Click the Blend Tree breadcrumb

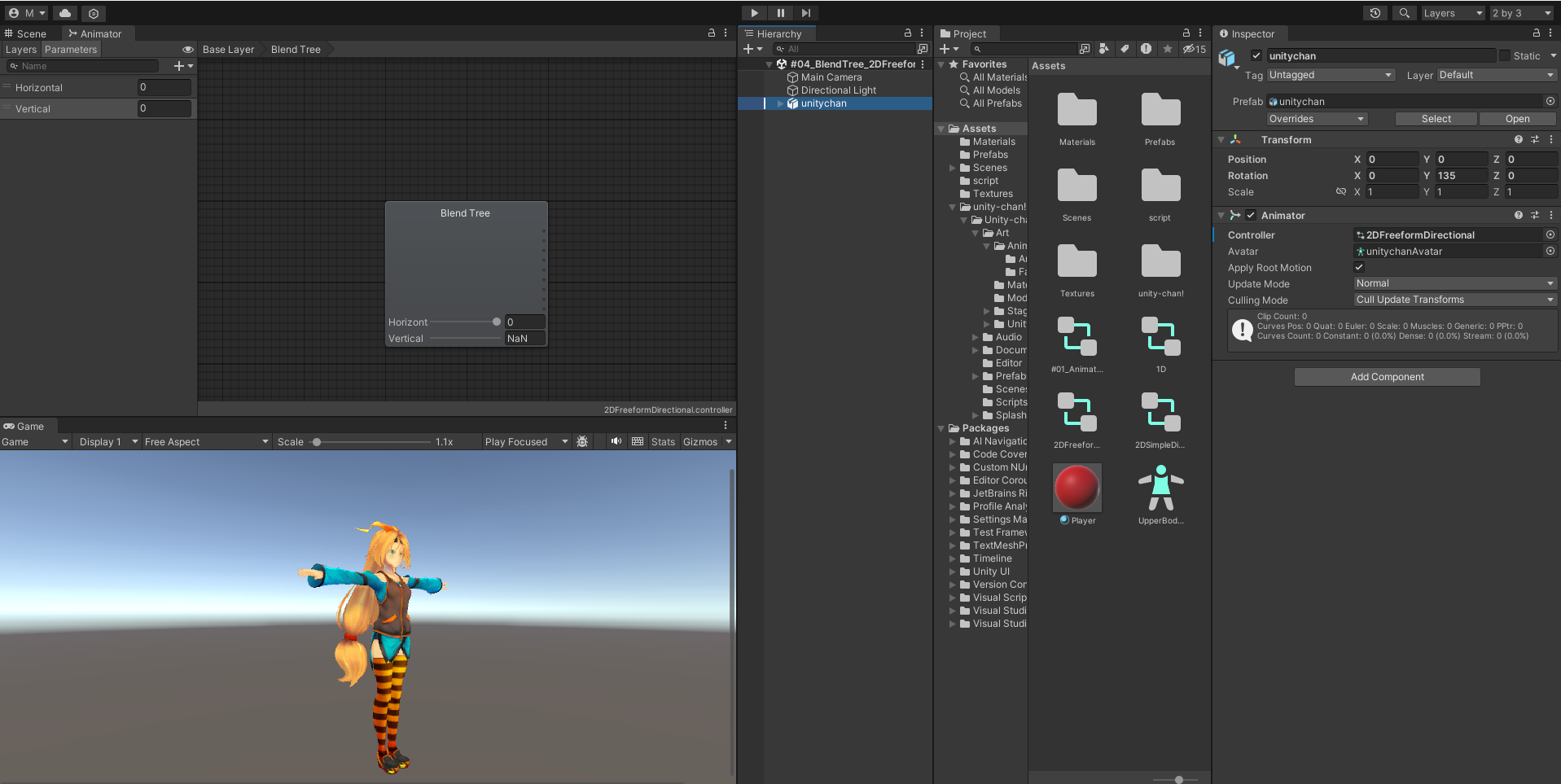(296, 50)
